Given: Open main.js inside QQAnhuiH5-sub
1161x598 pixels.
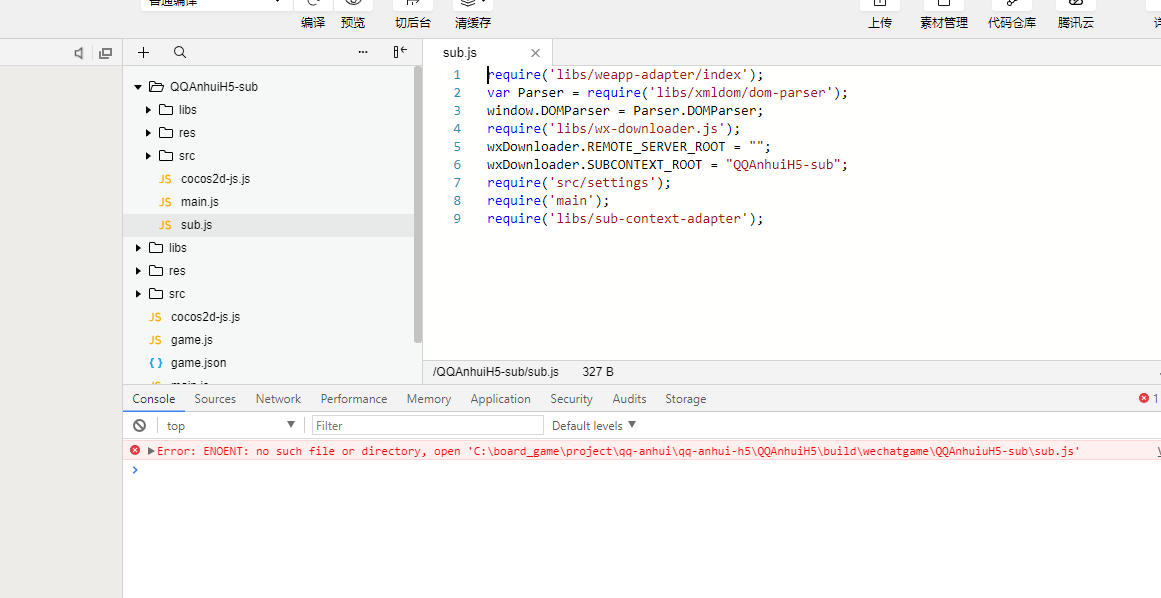Looking at the screenshot, I should pyautogui.click(x=200, y=201).
